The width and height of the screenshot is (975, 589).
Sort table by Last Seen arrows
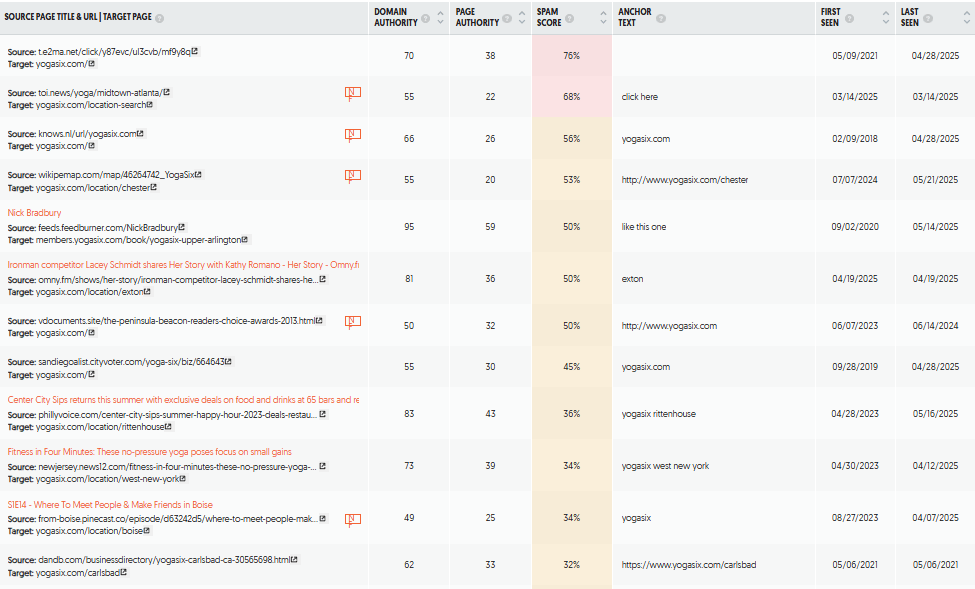coord(966,17)
